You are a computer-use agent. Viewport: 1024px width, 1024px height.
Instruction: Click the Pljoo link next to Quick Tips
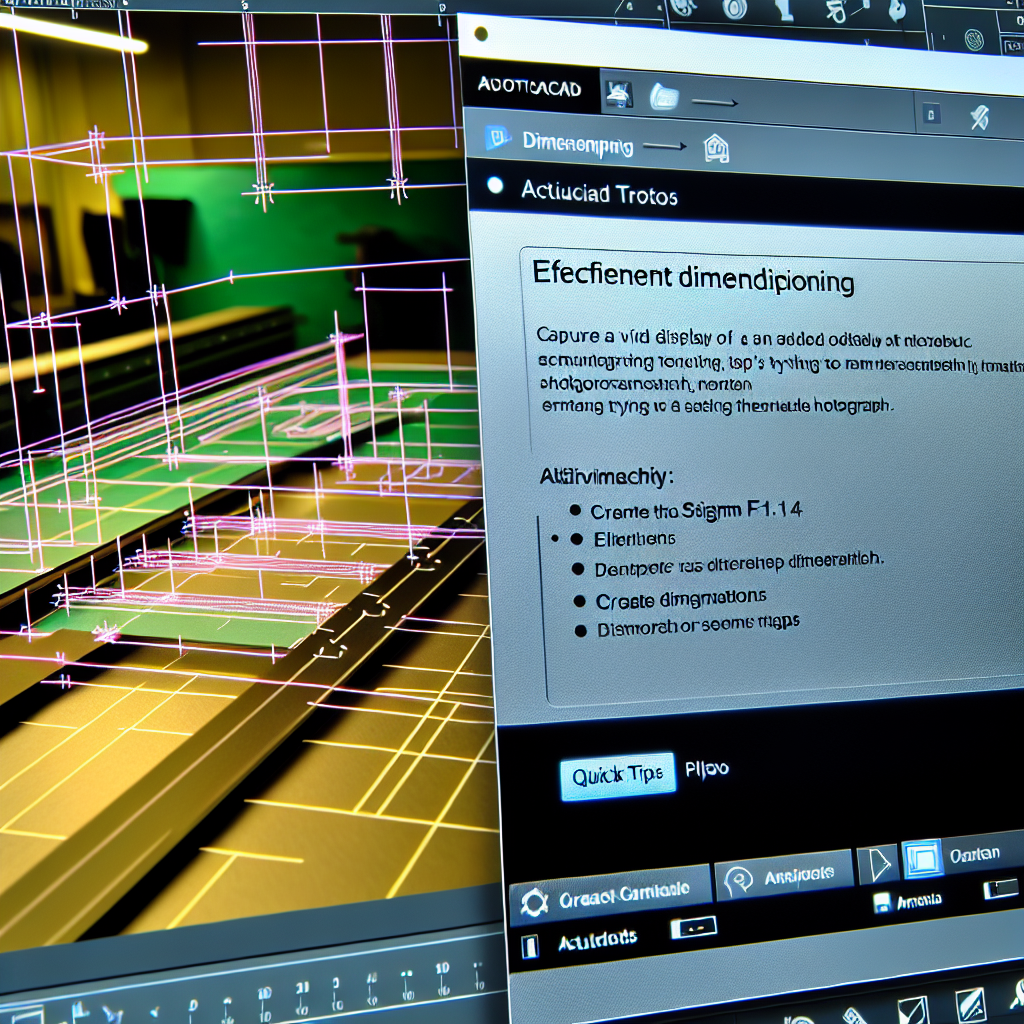(707, 769)
